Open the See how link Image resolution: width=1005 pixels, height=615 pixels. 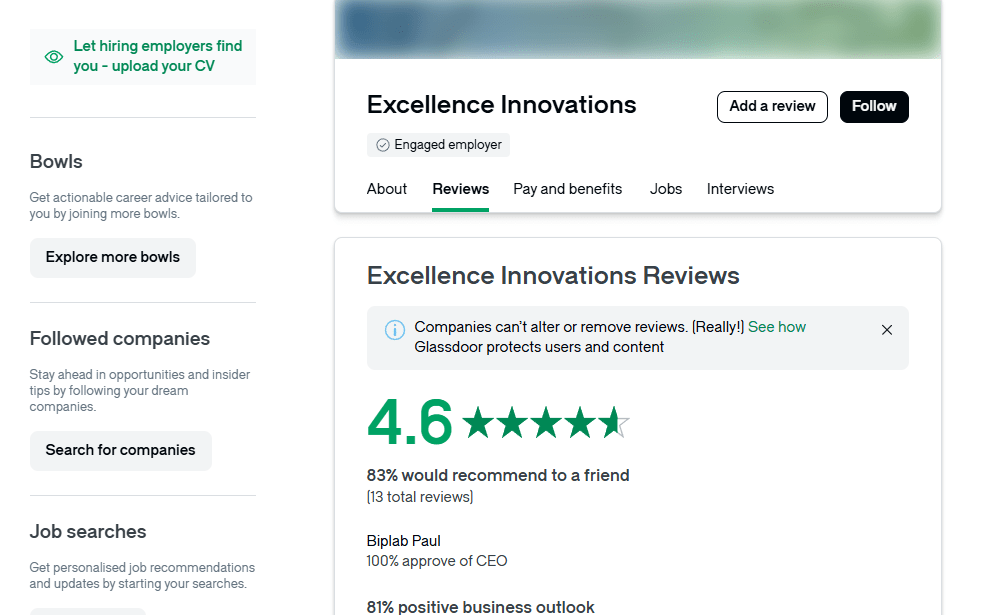pyautogui.click(x=777, y=327)
